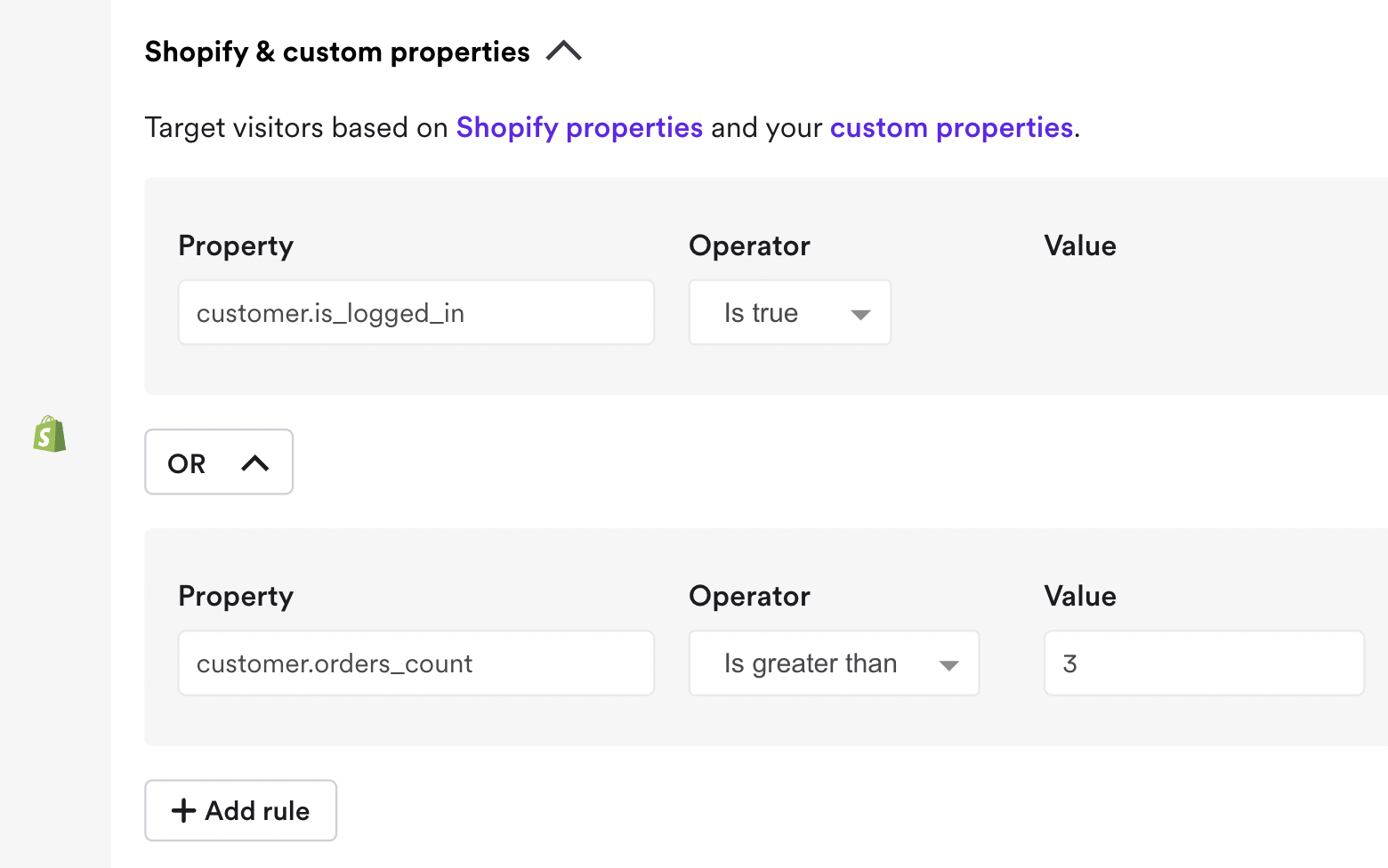Follow the custom properties link
The image size is (1388, 868).
coord(951,128)
